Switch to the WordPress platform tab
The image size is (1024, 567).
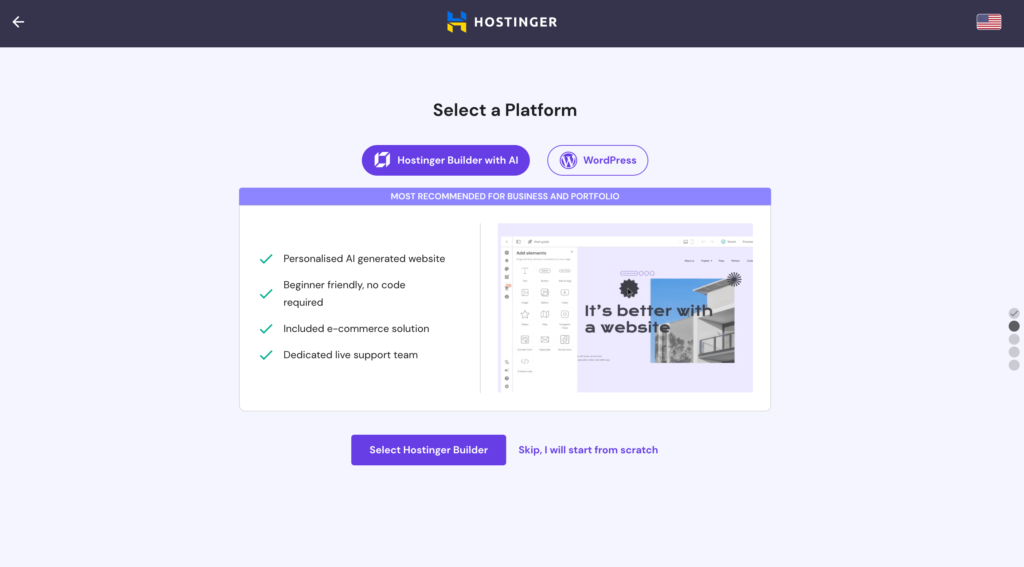[x=598, y=160]
